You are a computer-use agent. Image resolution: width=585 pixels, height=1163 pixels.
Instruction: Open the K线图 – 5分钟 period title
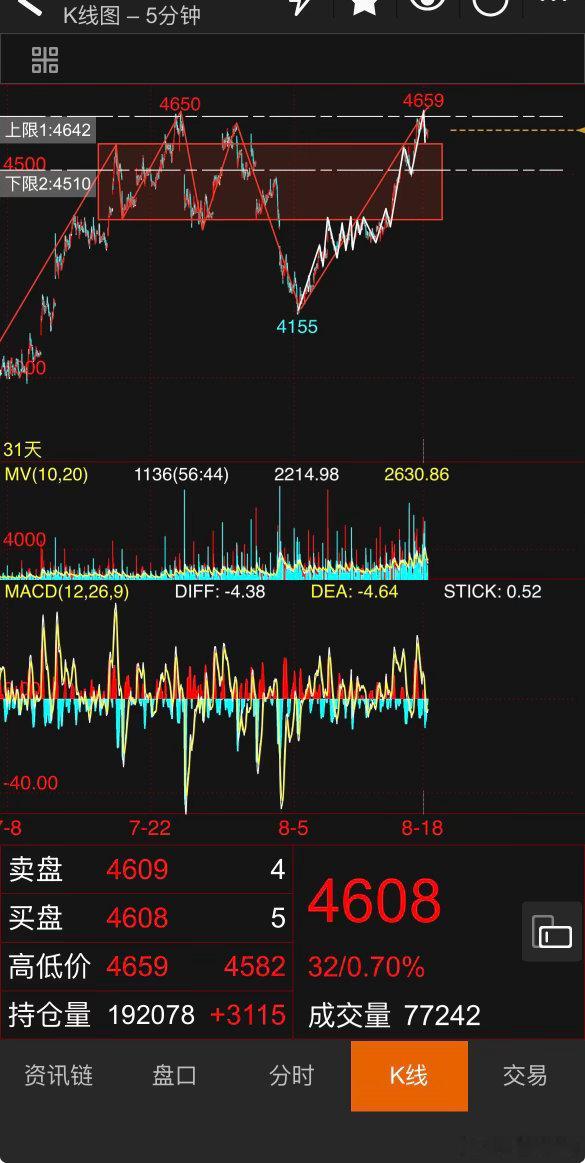click(x=131, y=15)
